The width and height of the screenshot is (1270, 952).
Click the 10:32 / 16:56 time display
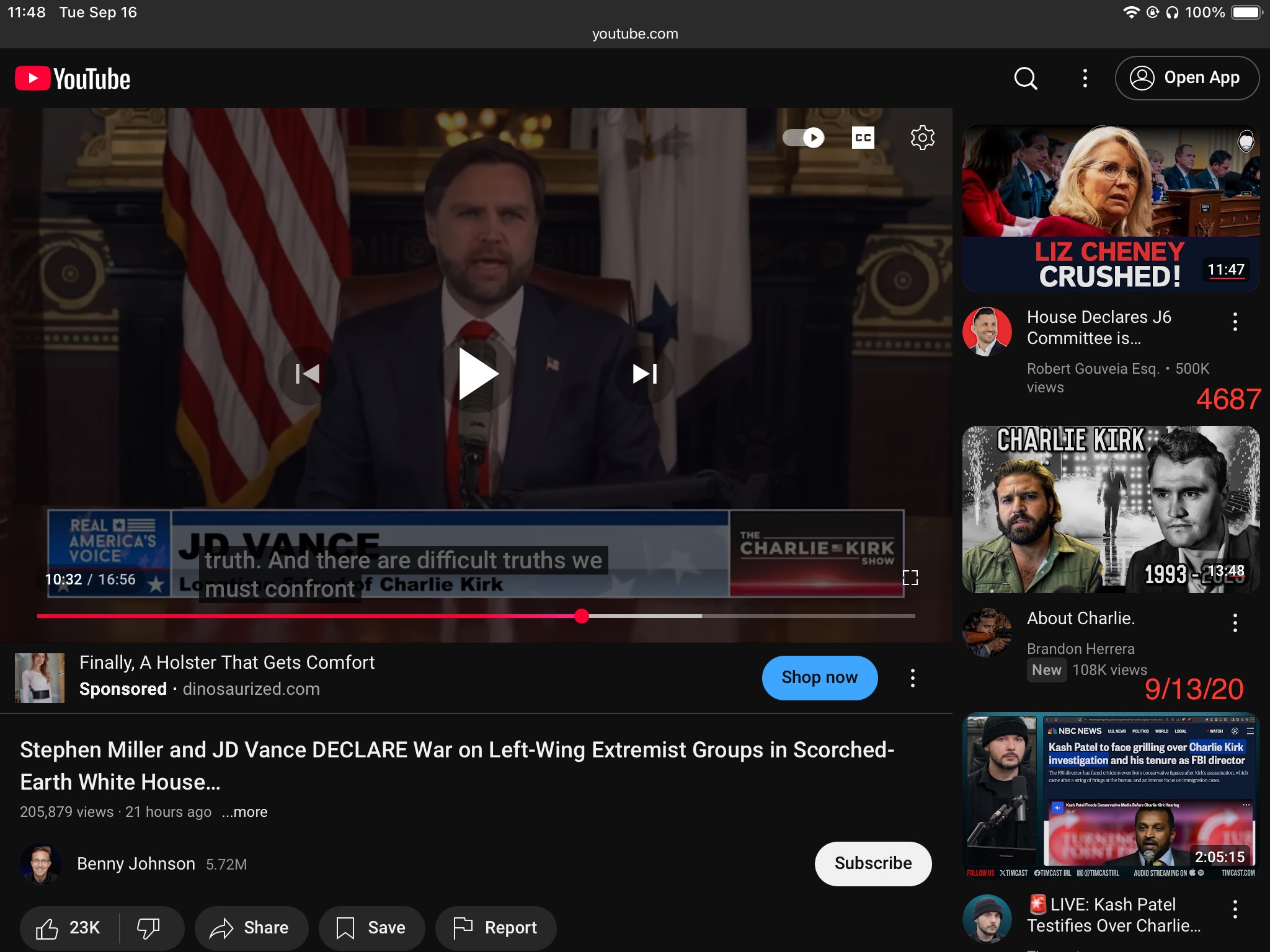tap(90, 579)
